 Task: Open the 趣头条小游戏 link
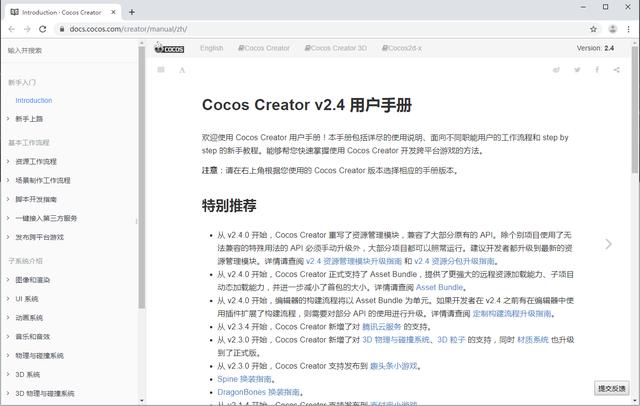pyautogui.click(x=394, y=366)
